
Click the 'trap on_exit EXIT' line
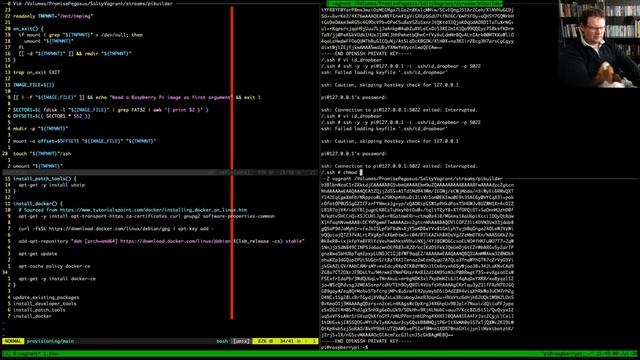(x=36, y=72)
